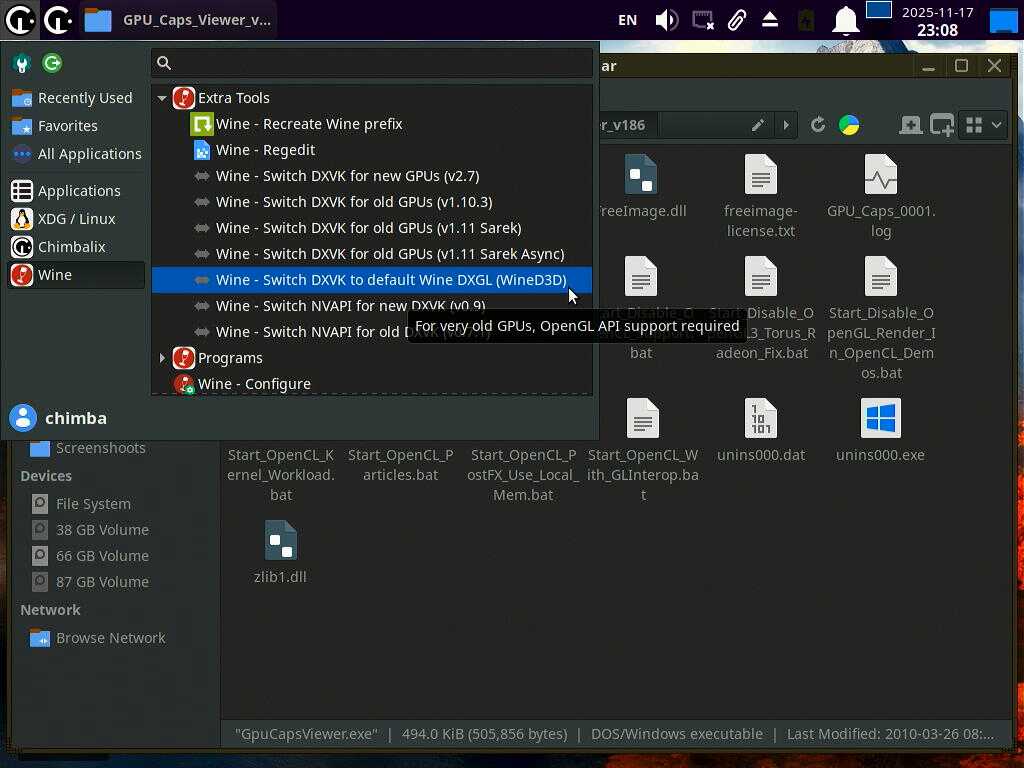The width and height of the screenshot is (1024, 768).
Task: Click the path edit pencil icon
Action: click(x=758, y=125)
